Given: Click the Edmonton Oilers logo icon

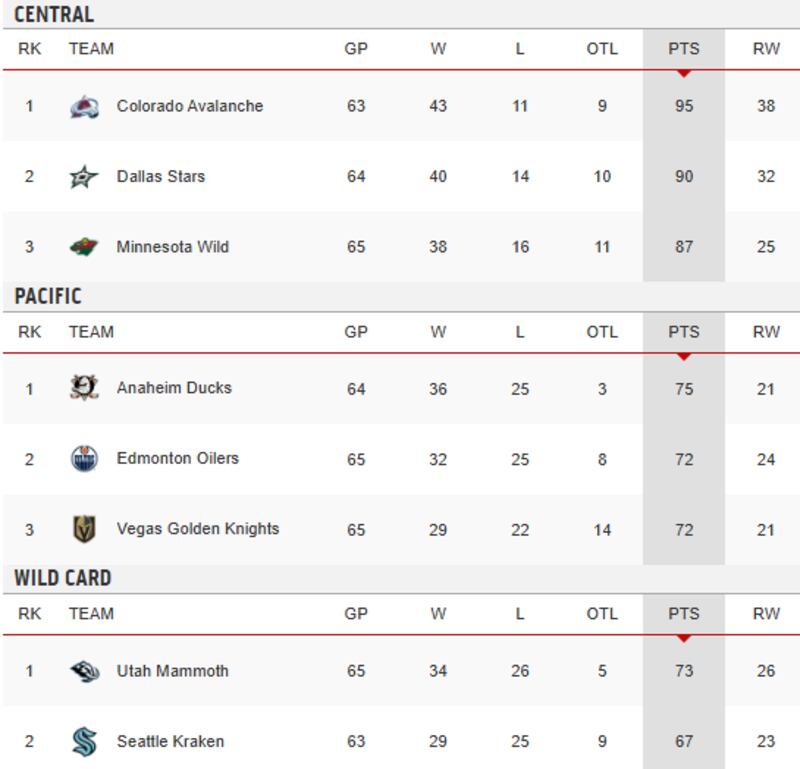Looking at the screenshot, I should pos(85,459).
